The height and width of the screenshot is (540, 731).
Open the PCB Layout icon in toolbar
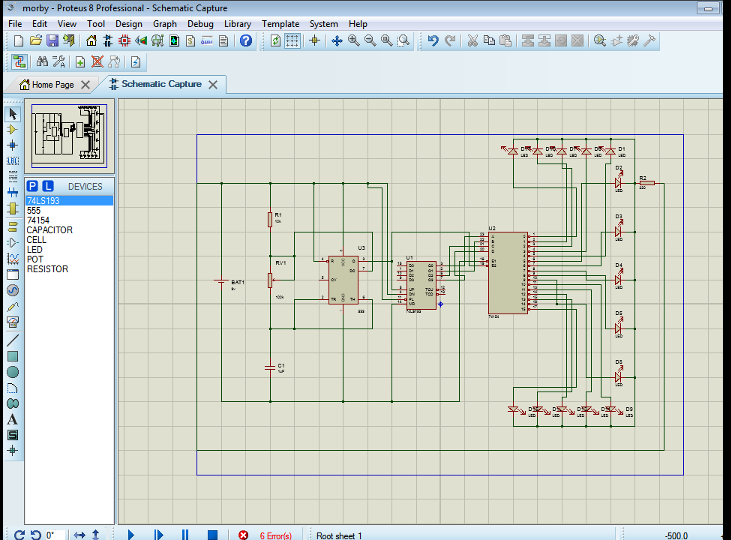point(124,41)
